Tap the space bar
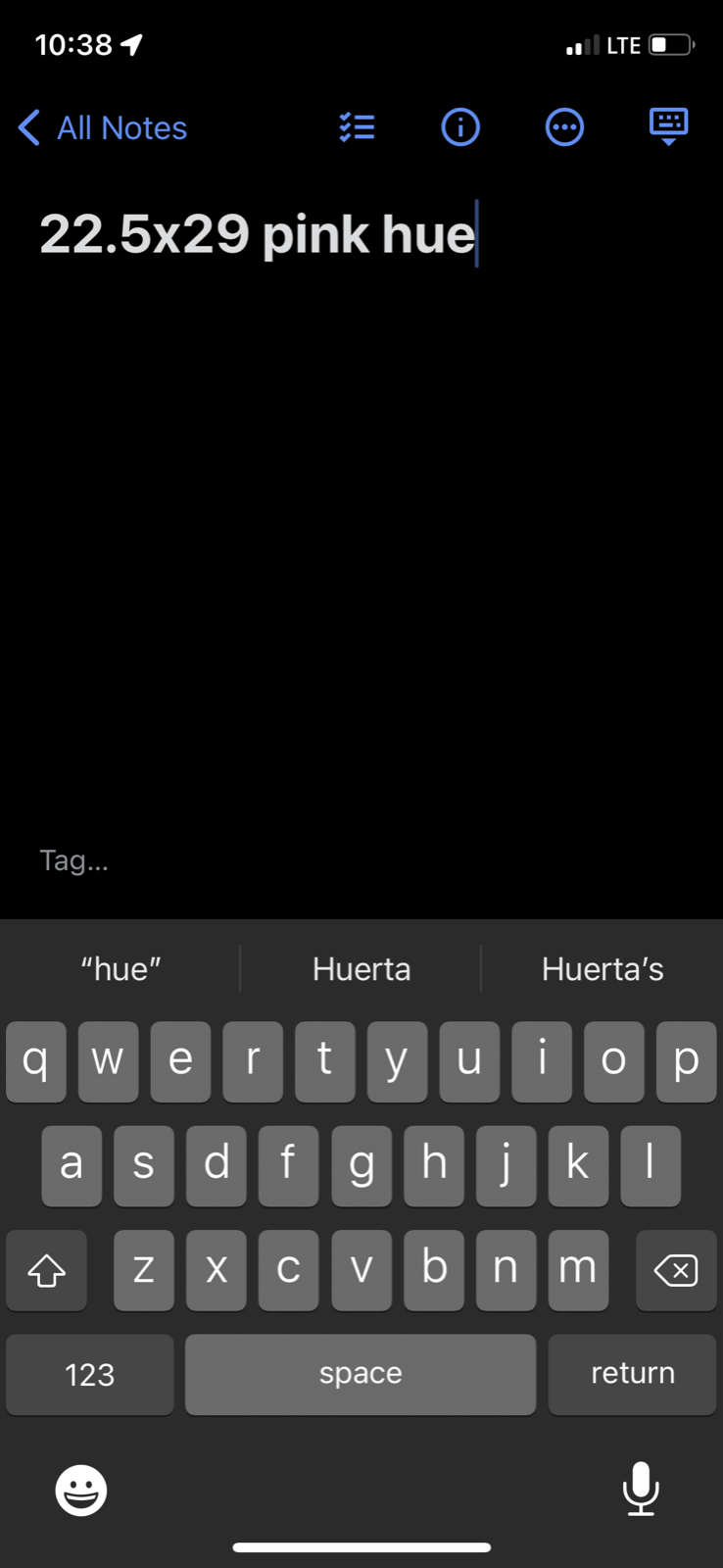723x1568 pixels. (x=361, y=1374)
